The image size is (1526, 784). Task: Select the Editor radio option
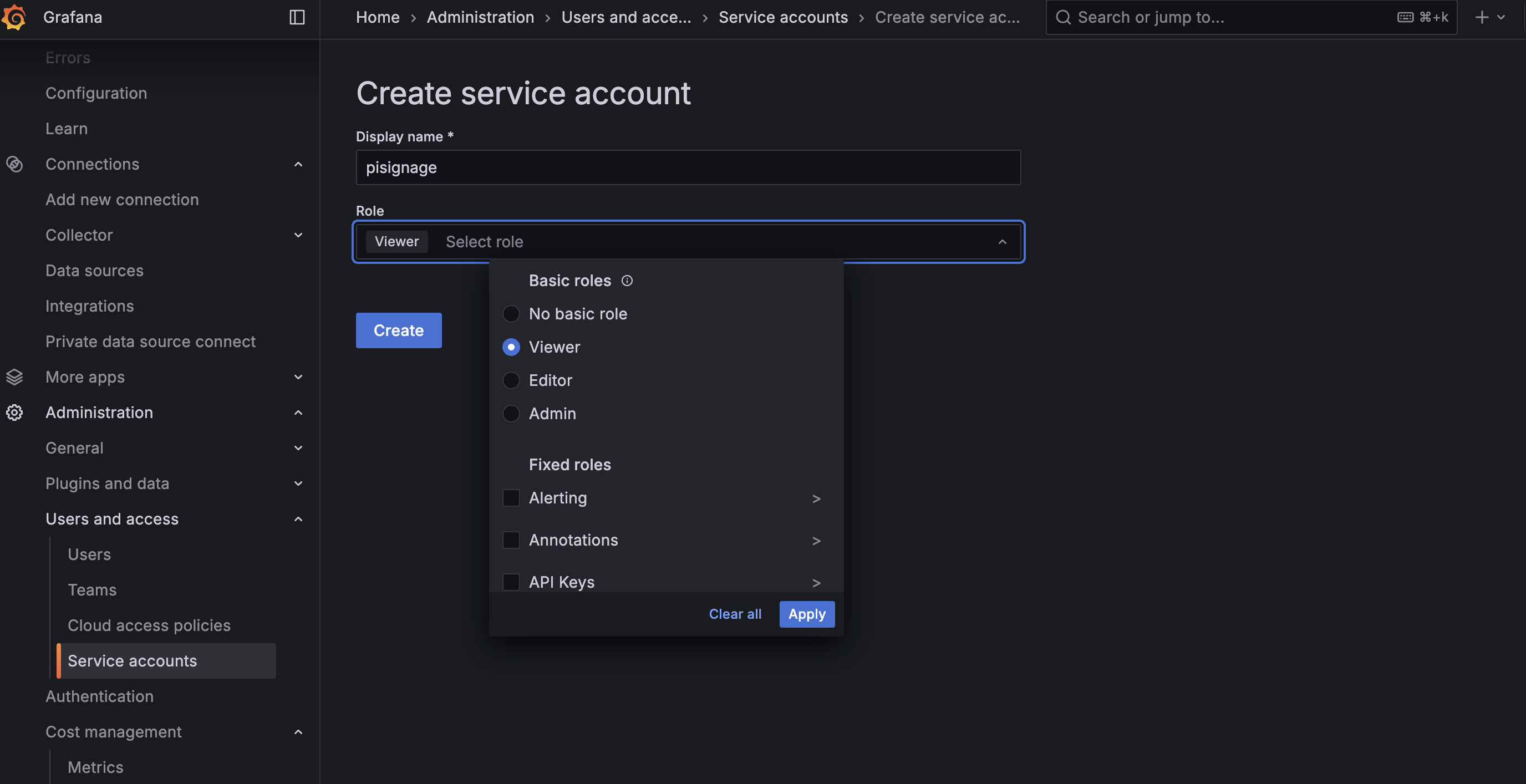[511, 380]
